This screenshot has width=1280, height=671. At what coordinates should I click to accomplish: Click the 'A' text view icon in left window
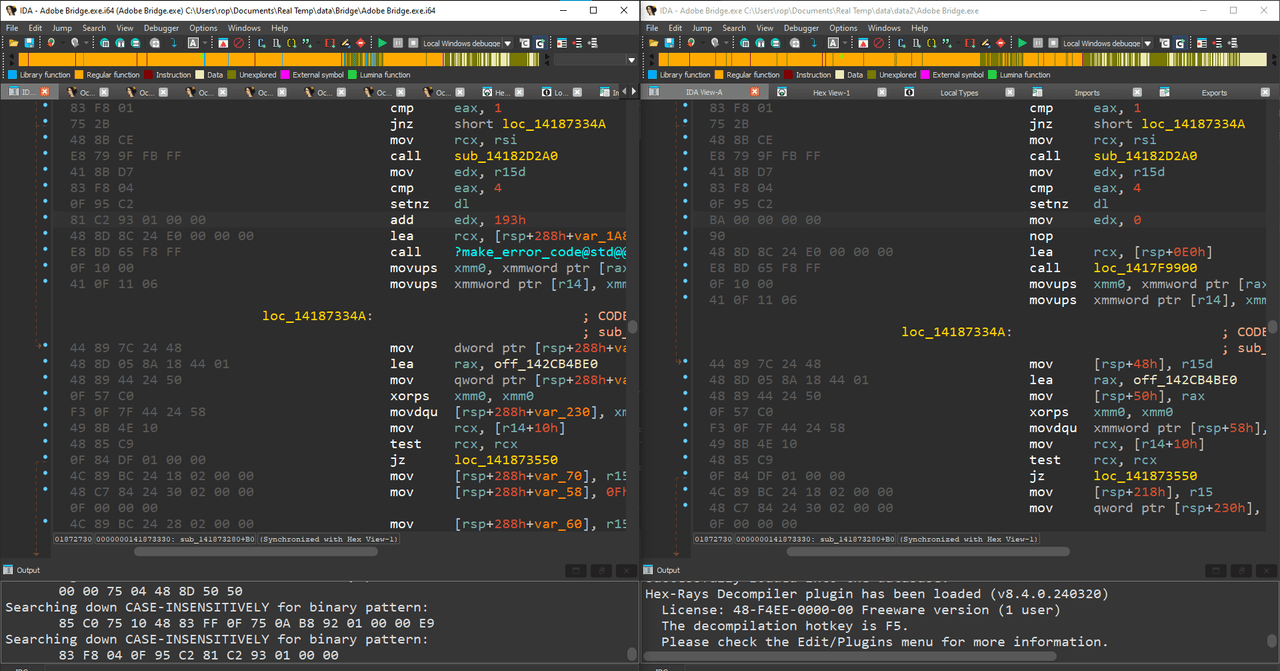point(193,43)
